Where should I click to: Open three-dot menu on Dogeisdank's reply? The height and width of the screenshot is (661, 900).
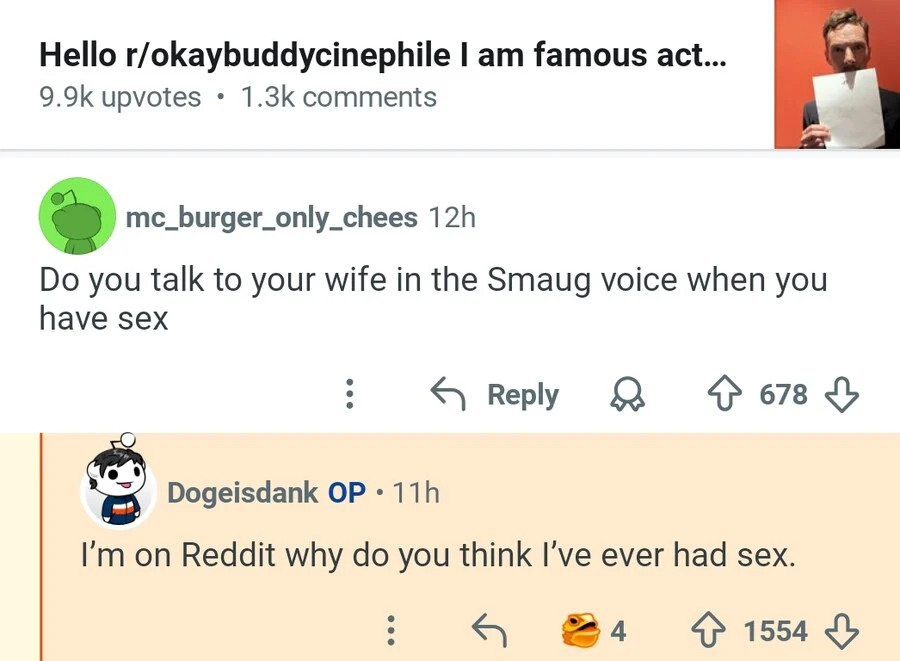392,631
